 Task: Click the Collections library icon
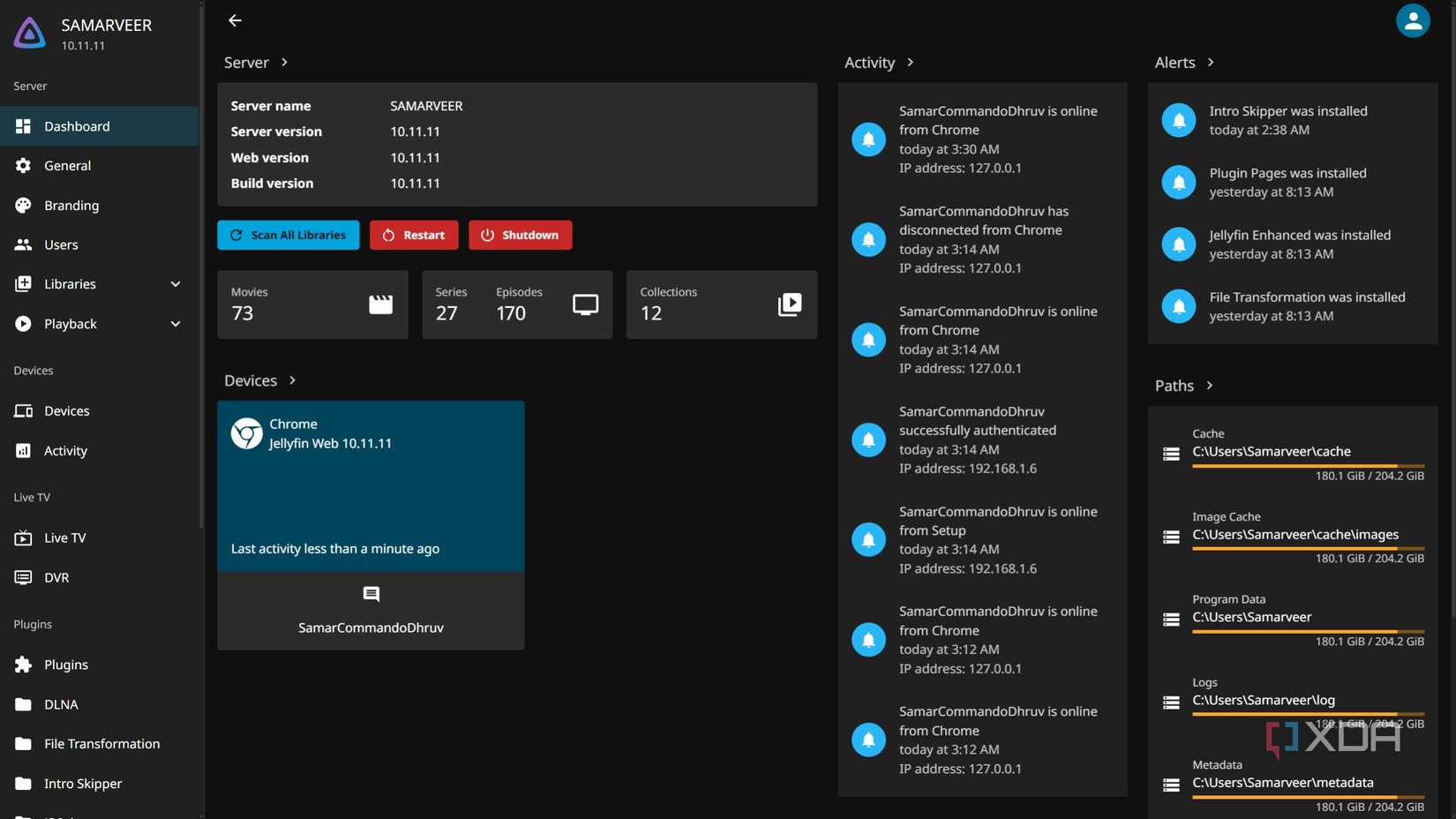790,304
